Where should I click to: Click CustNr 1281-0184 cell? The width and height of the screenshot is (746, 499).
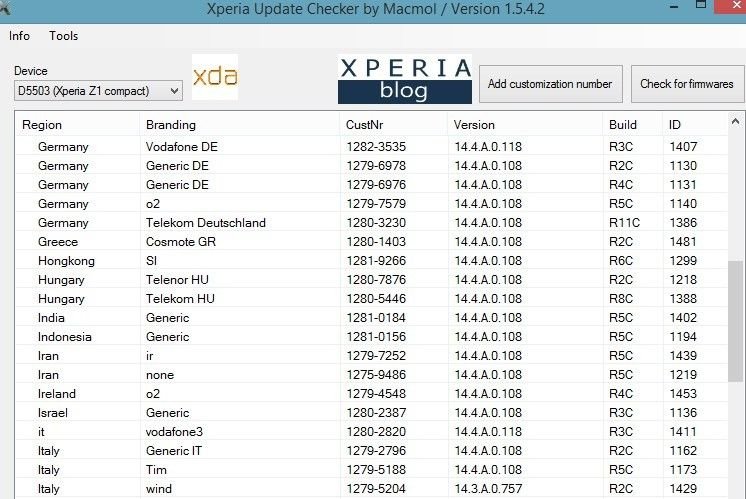(376, 318)
